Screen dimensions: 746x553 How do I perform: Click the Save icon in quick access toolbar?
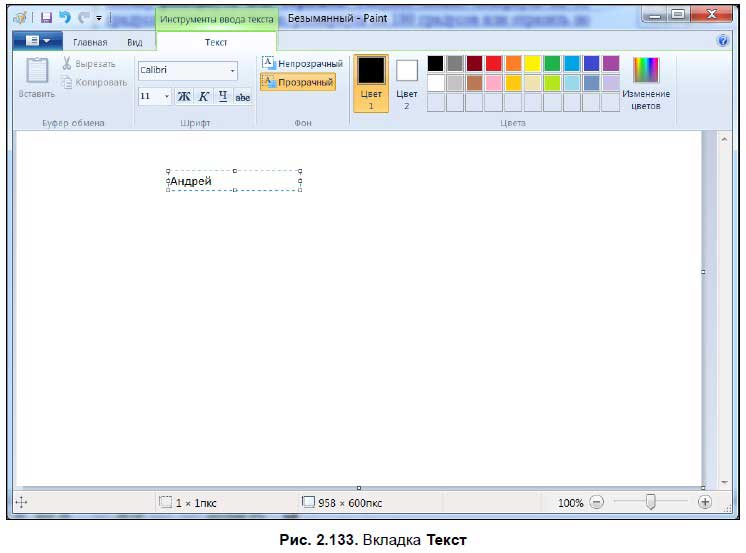tap(46, 17)
